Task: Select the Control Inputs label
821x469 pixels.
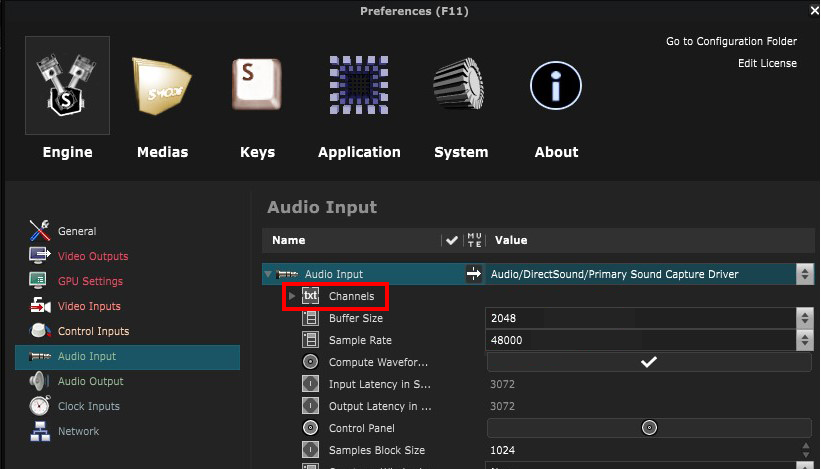Action: click(x=93, y=331)
